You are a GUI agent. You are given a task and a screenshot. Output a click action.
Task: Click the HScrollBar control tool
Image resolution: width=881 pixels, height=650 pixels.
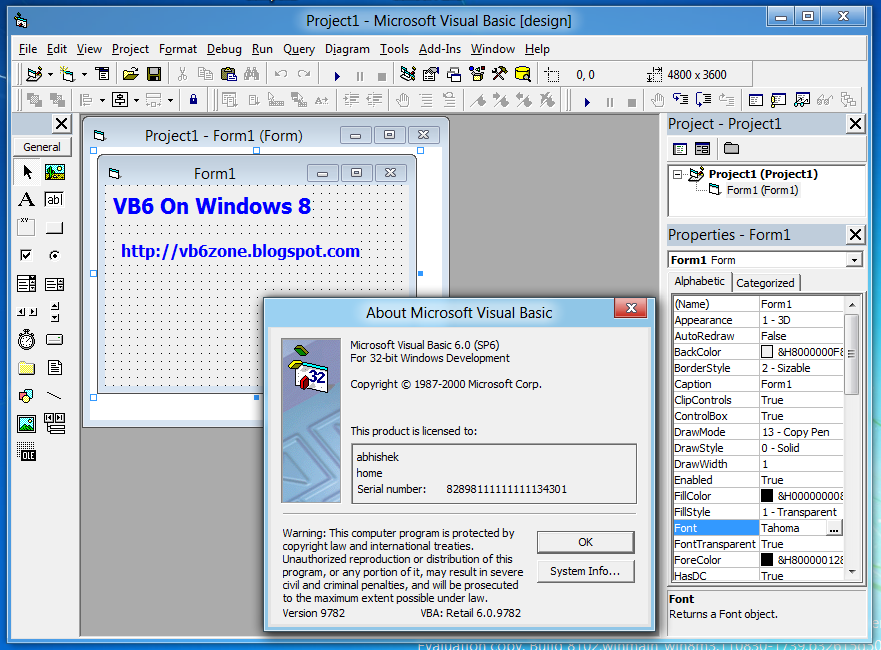[x=26, y=312]
